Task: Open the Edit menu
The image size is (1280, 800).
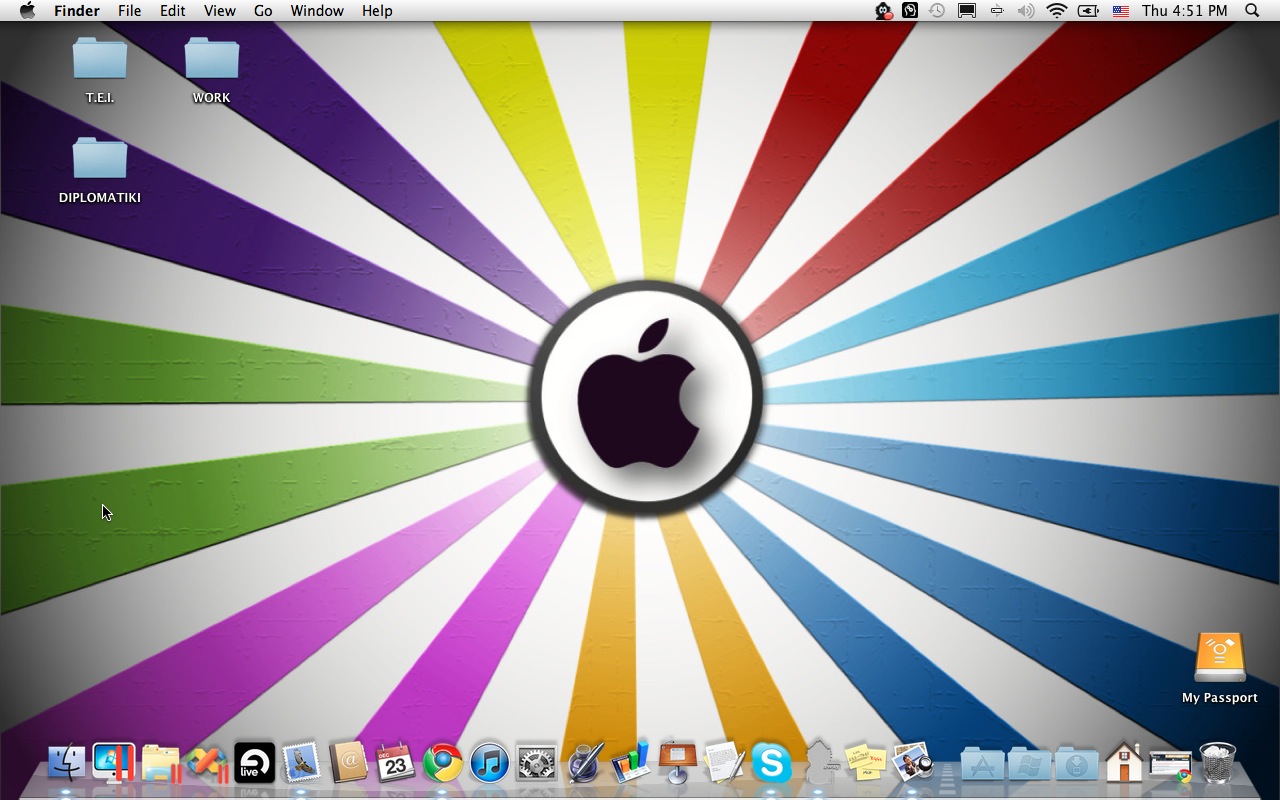Action: (x=173, y=11)
